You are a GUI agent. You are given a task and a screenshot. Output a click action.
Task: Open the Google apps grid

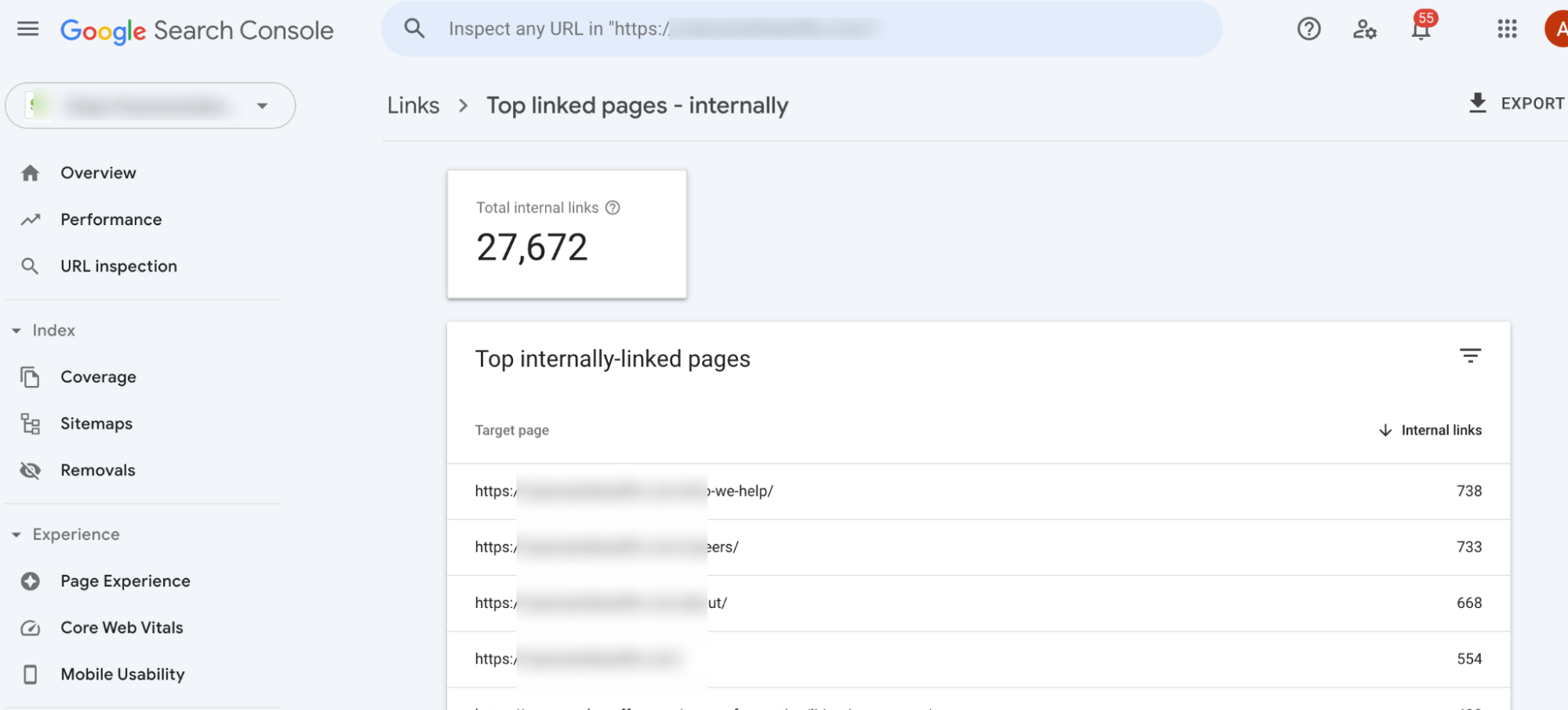pyautogui.click(x=1506, y=29)
